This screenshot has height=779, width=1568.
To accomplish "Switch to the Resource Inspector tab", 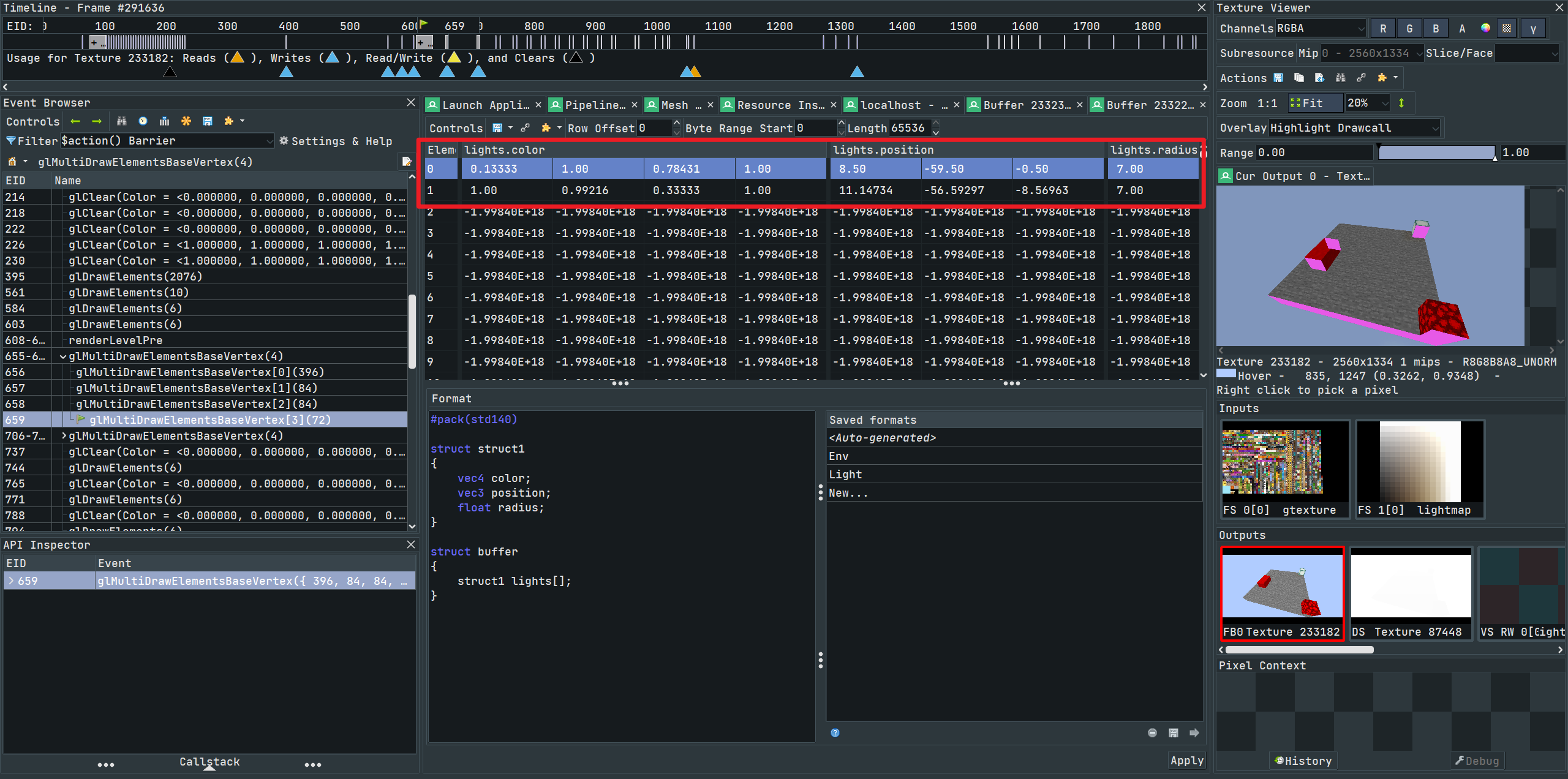I will [x=780, y=105].
